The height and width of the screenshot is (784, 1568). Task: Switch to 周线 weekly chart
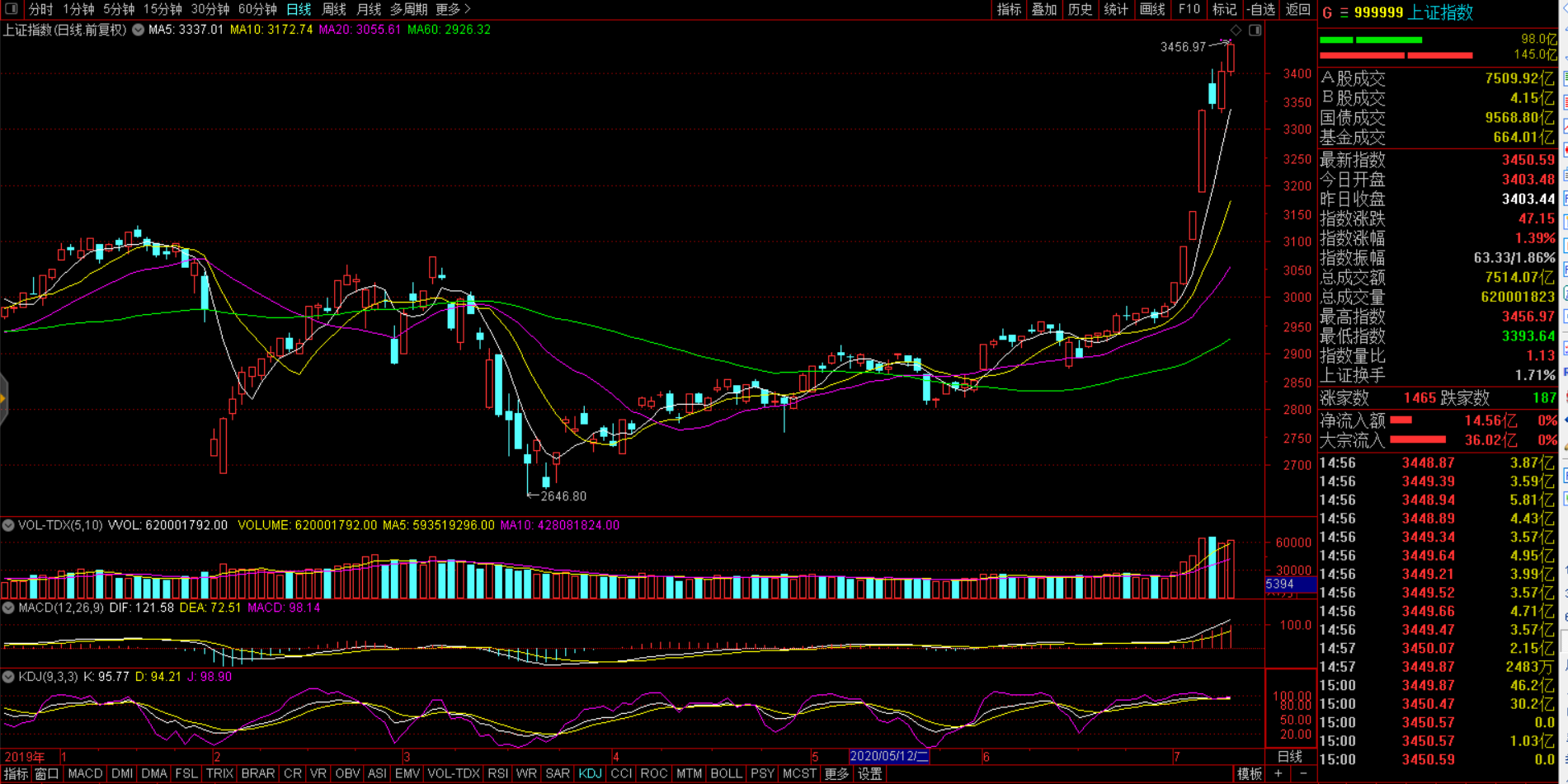click(333, 9)
